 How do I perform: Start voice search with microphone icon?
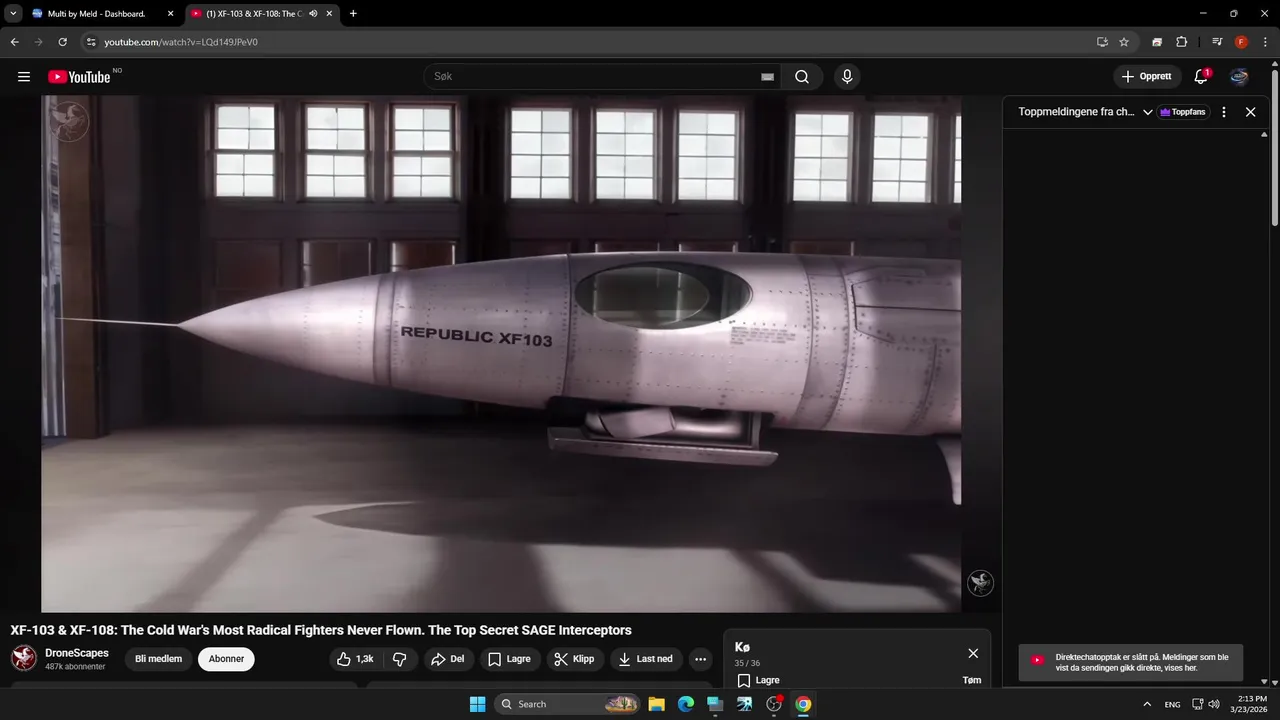pyautogui.click(x=847, y=77)
